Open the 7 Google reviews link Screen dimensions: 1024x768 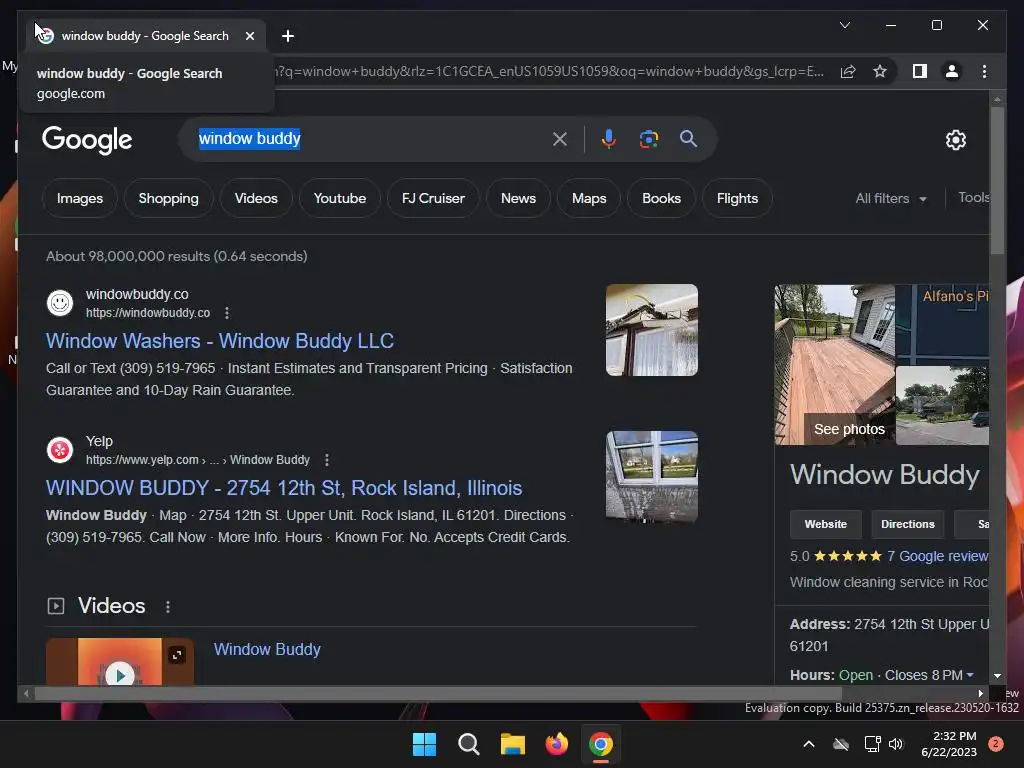(938, 556)
